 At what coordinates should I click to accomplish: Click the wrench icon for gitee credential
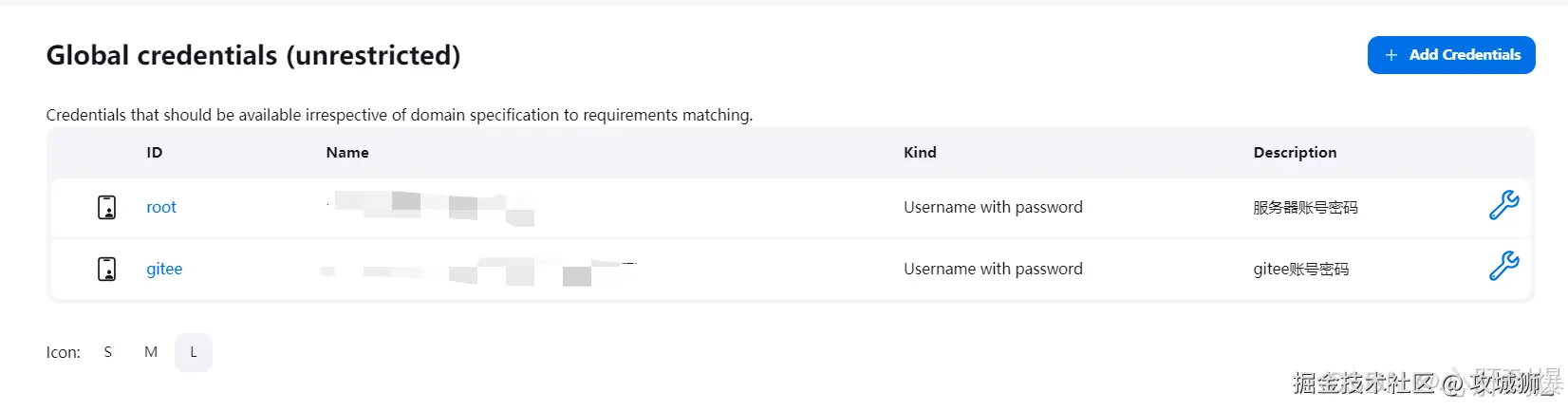(x=1503, y=266)
